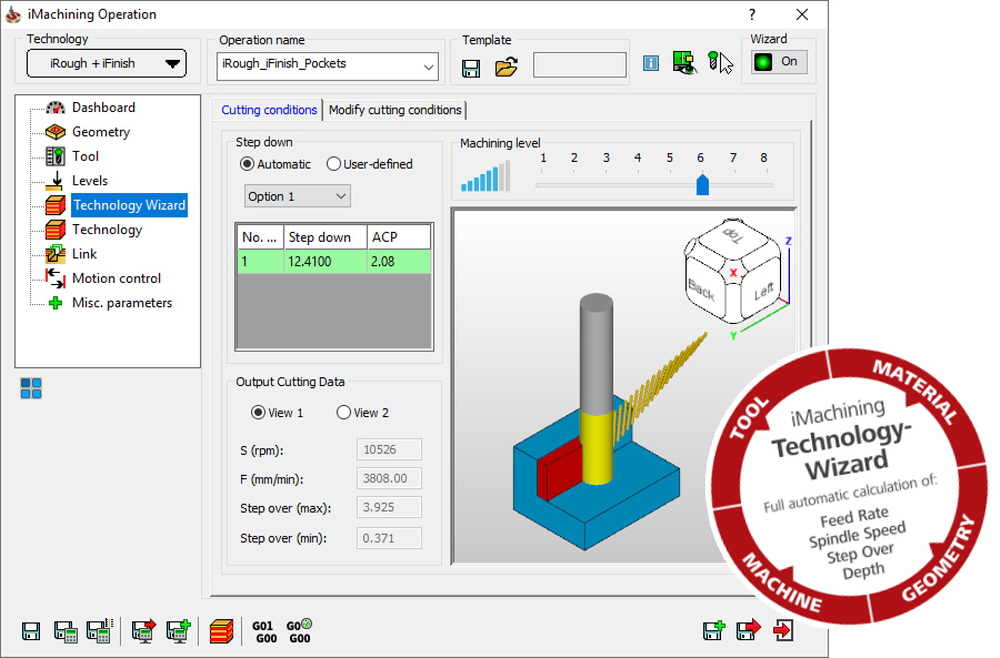
Task: Click the save and calculate icon
Action: click(66, 631)
